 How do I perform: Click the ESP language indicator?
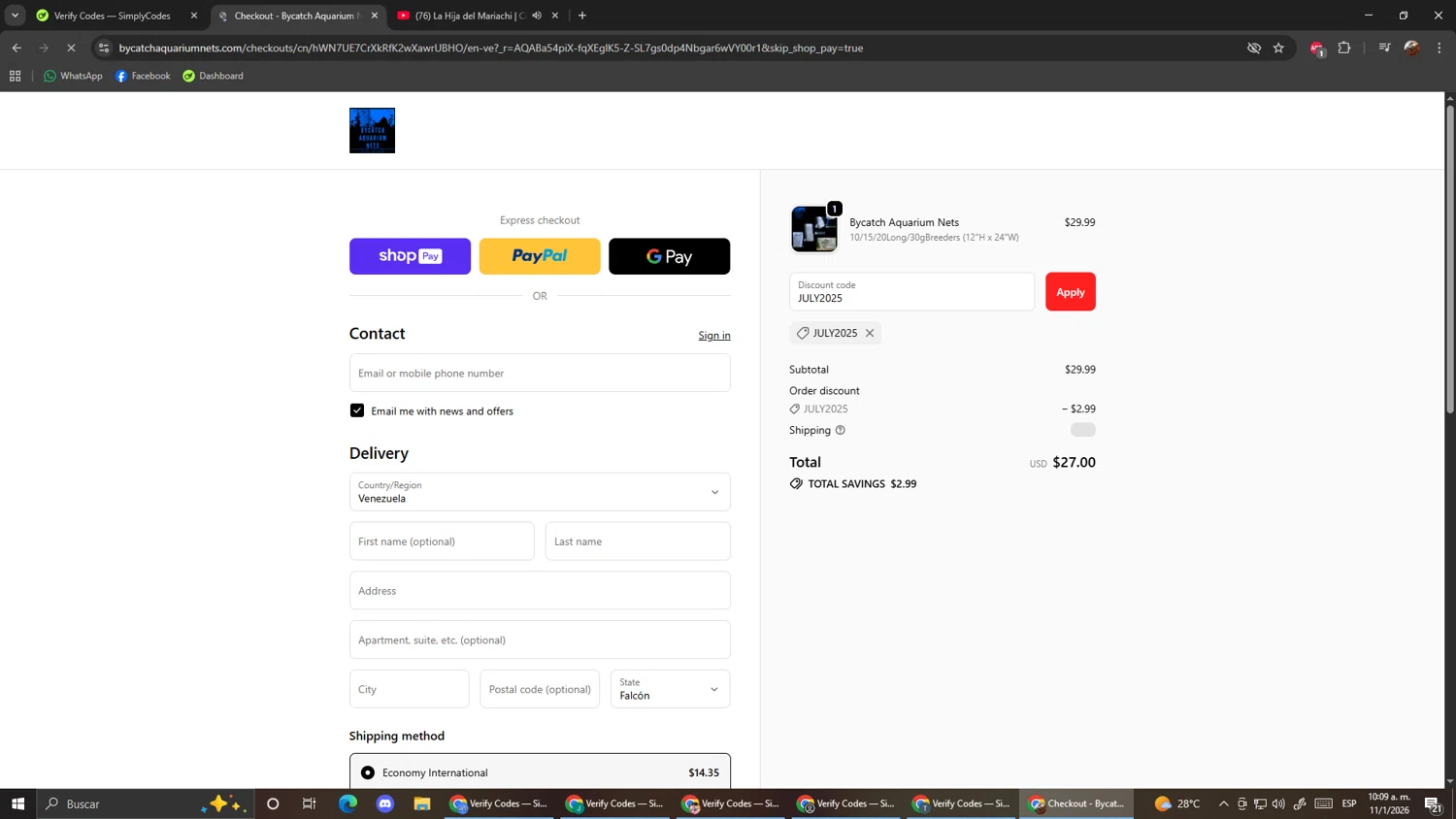pyautogui.click(x=1349, y=803)
